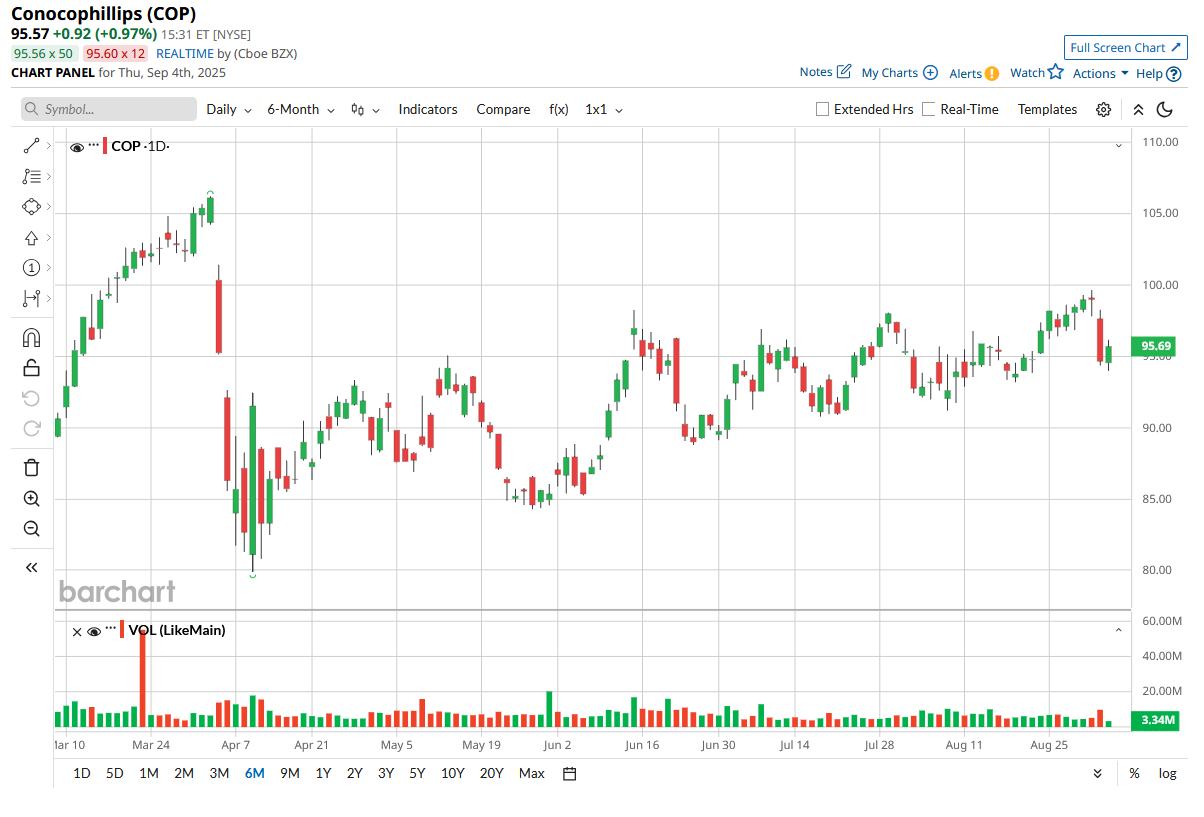Add chart with My Charts plus icon
Screen dimensions: 1204x817
[x=930, y=73]
